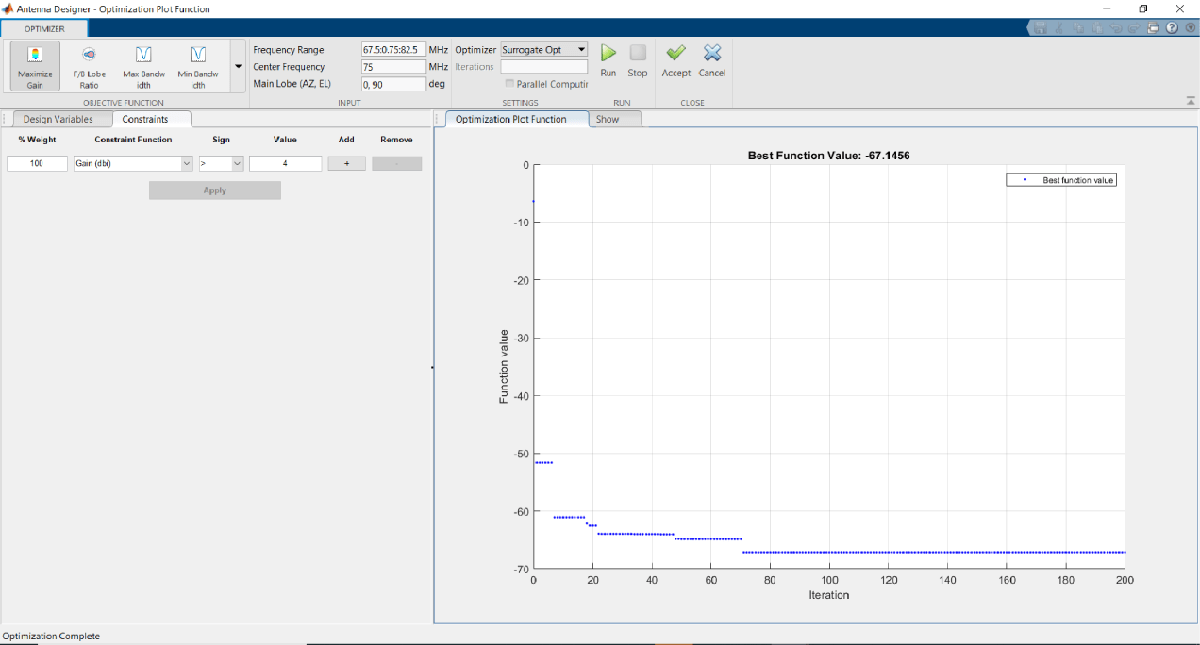Click the constraint Value field containing 4
This screenshot has height=645, width=1200.
point(285,164)
